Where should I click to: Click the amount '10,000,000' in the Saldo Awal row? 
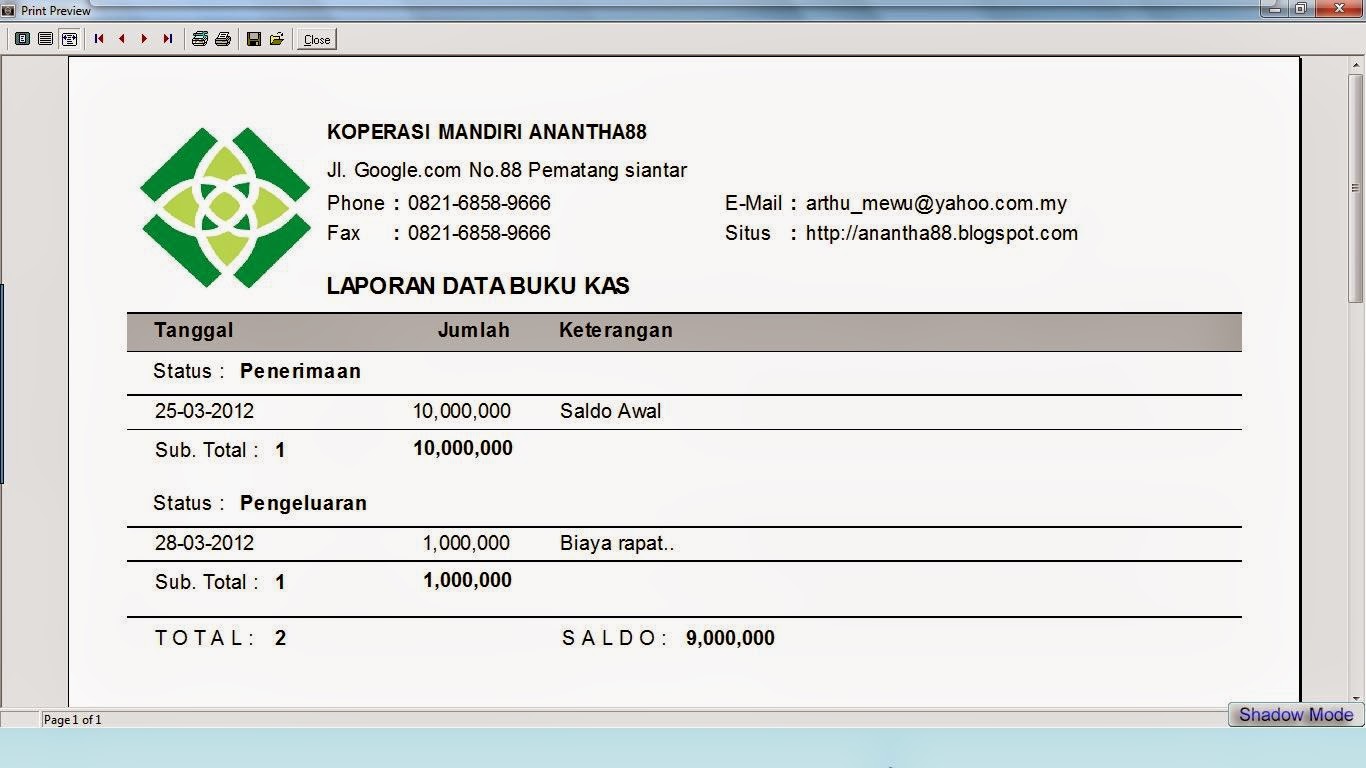pyautogui.click(x=462, y=411)
